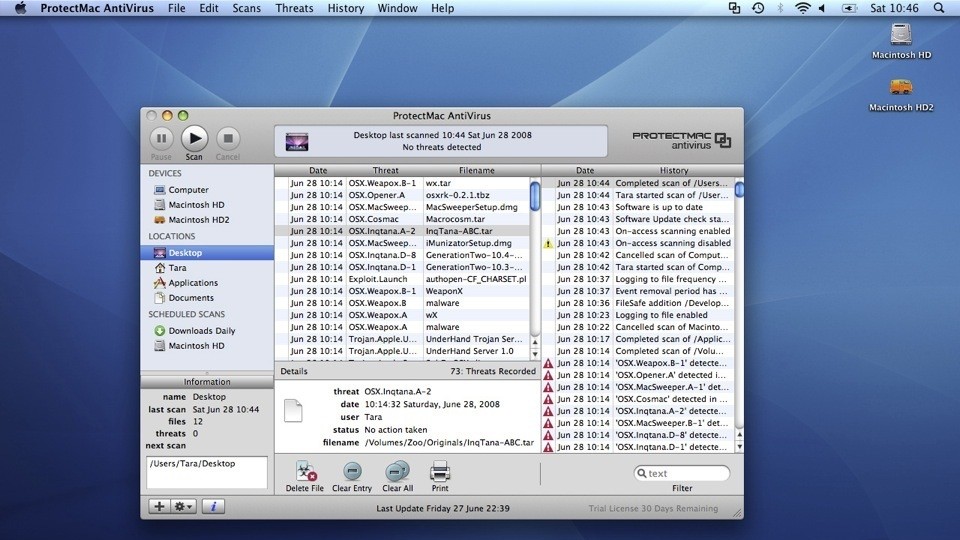Select the WeaponX threat row
Viewport: 960px width, 540px height.
click(402, 291)
